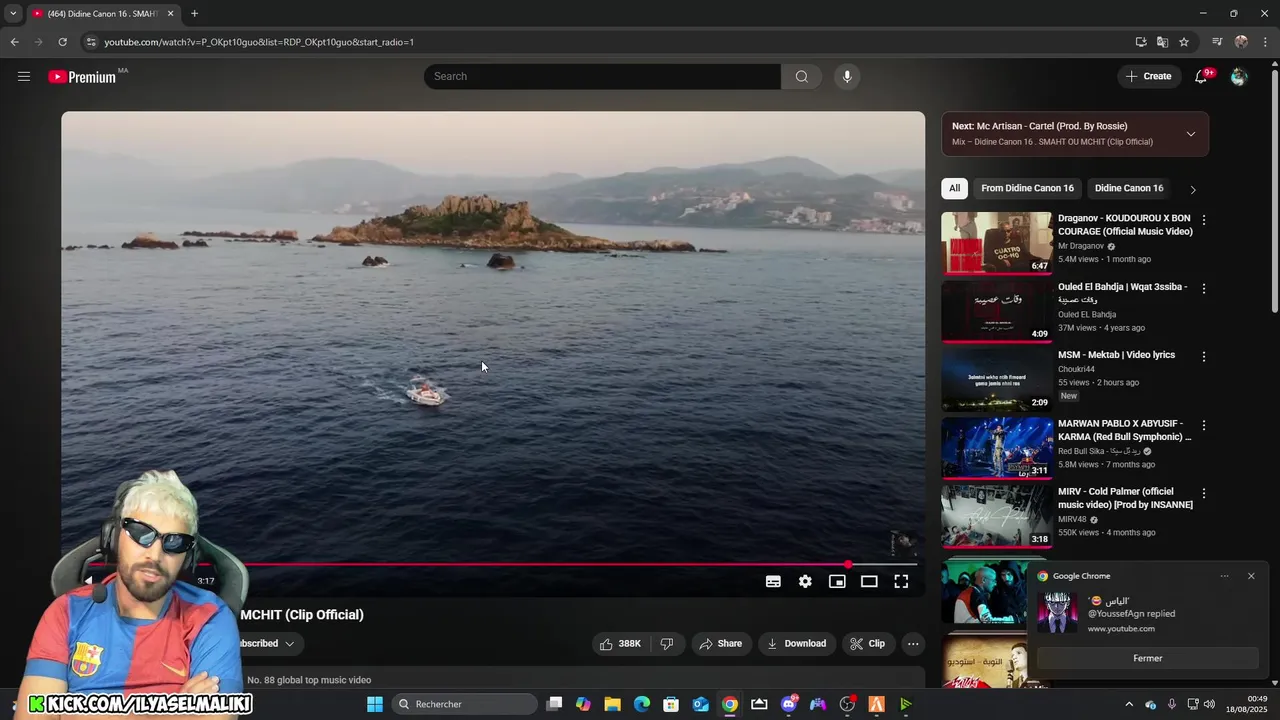Expand the Subscribed notification dropdown
The width and height of the screenshot is (1280, 720).
point(290,644)
